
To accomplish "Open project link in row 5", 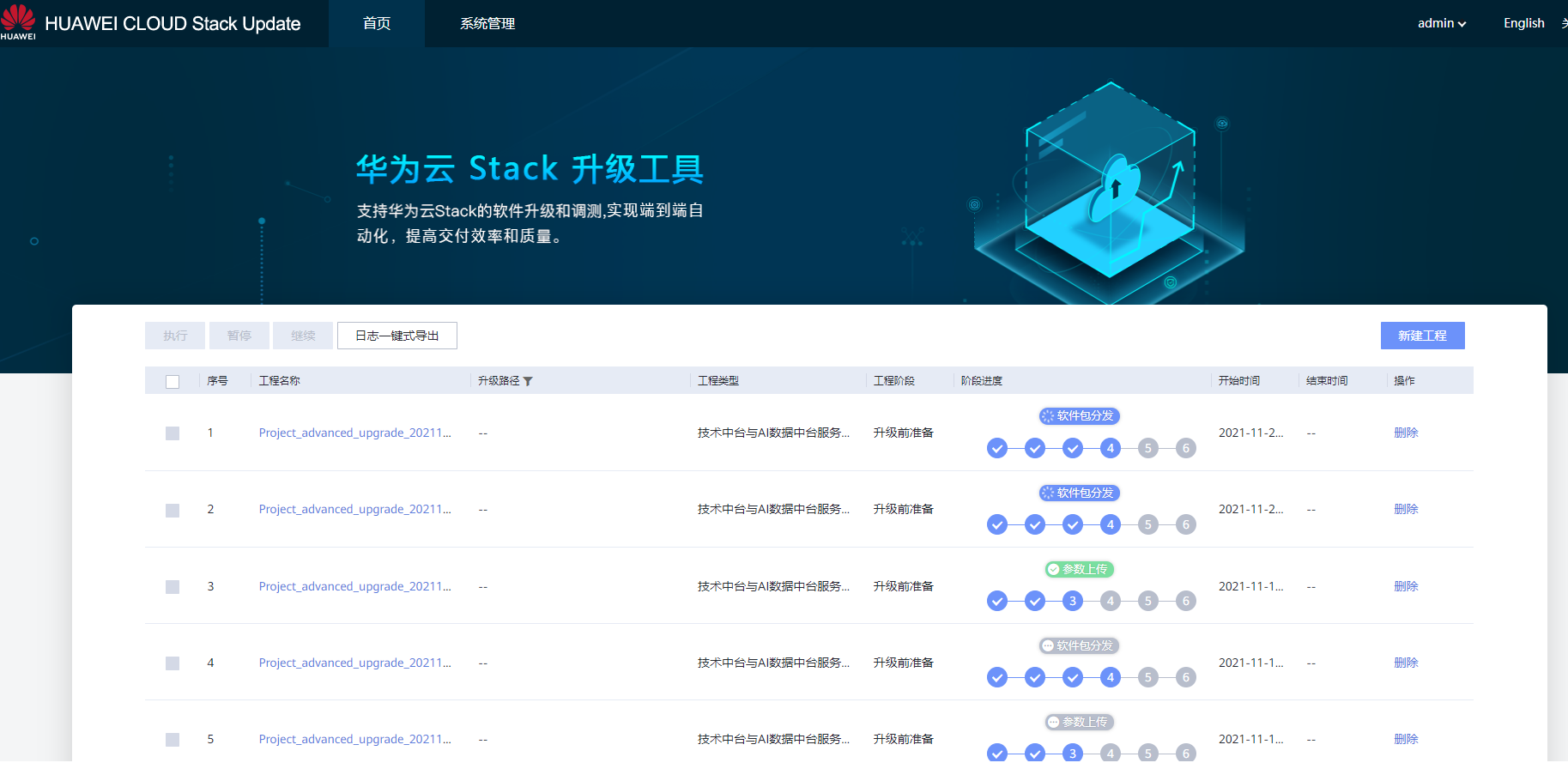I will click(x=355, y=739).
